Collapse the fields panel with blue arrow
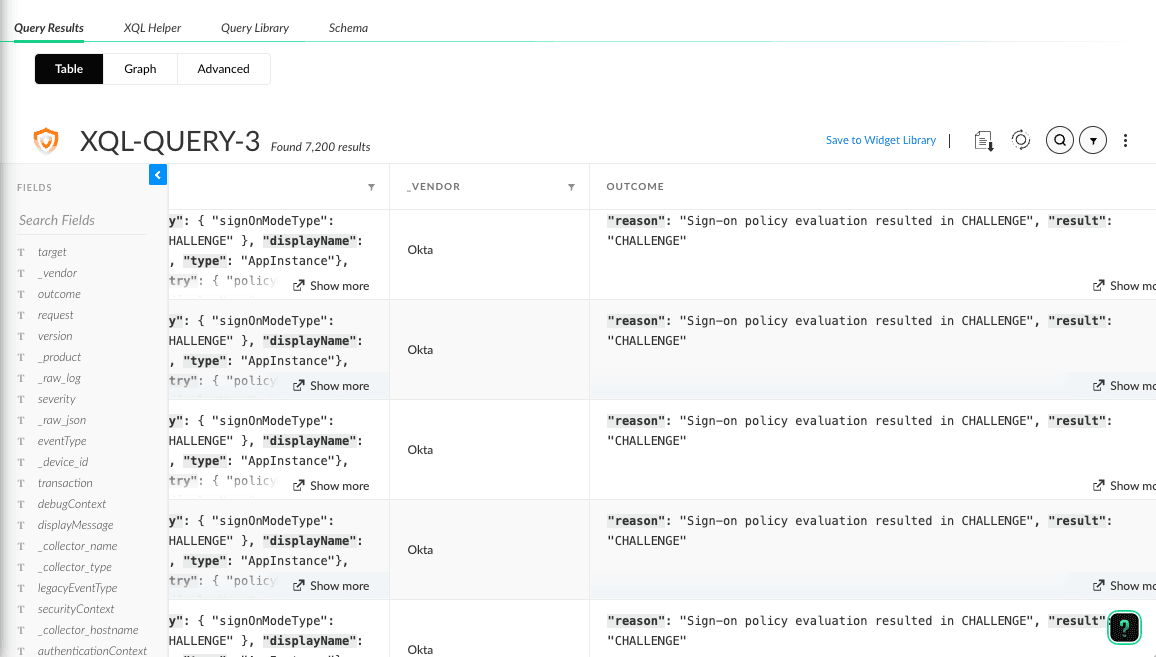Screen dimensions: 1156x657 (x=158, y=175)
